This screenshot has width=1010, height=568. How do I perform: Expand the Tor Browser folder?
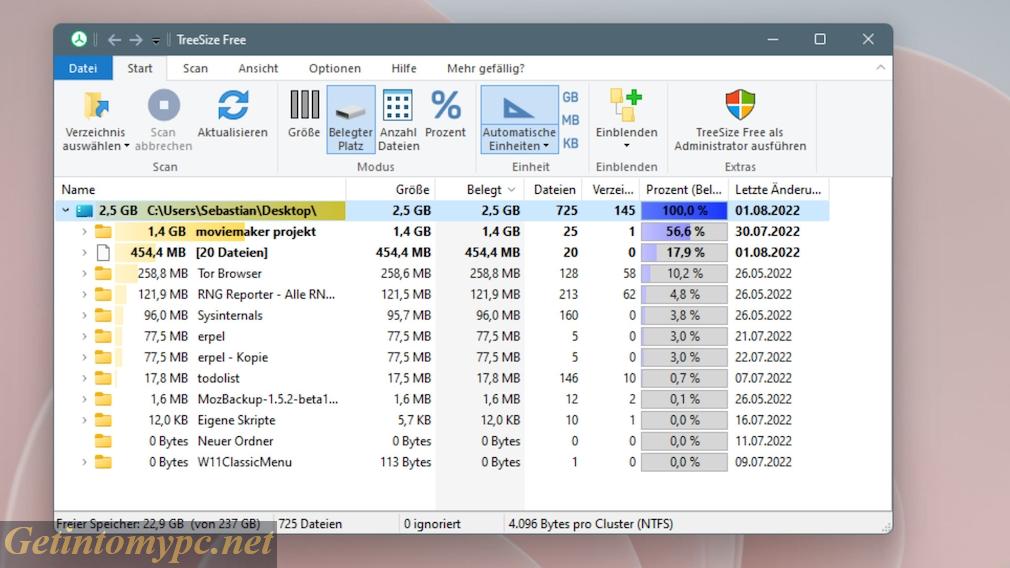[84, 274]
